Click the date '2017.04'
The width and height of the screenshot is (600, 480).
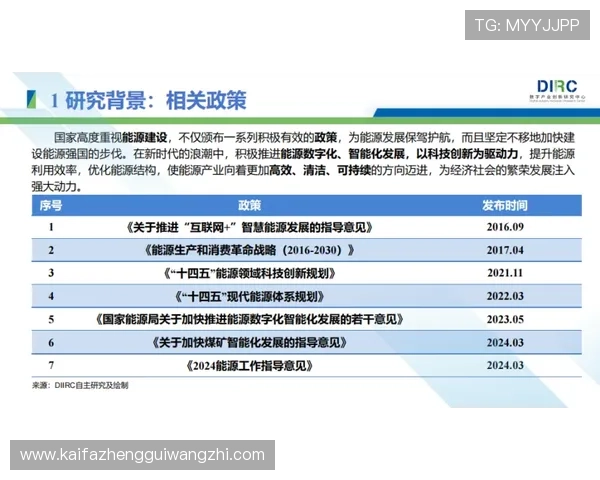coord(505,250)
